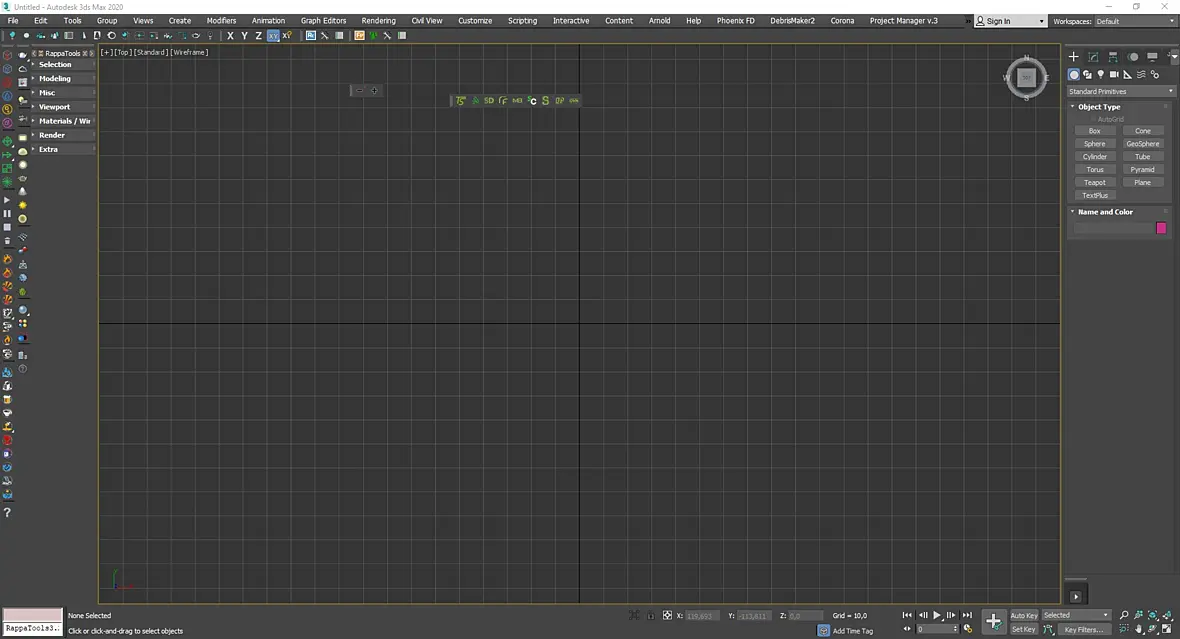Viewport: 1180px width, 639px height.
Task: Select the Pan View hand tool
Action: click(x=1139, y=629)
